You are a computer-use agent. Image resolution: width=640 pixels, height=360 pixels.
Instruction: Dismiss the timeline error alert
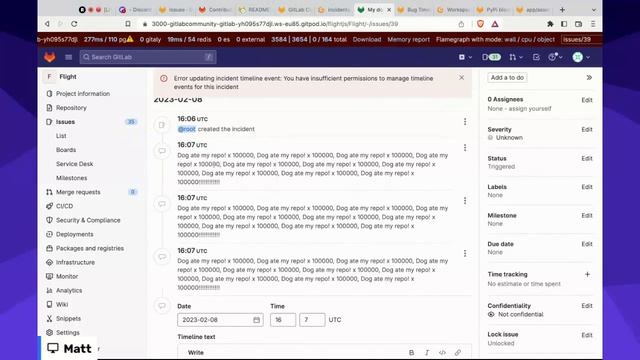(x=461, y=78)
